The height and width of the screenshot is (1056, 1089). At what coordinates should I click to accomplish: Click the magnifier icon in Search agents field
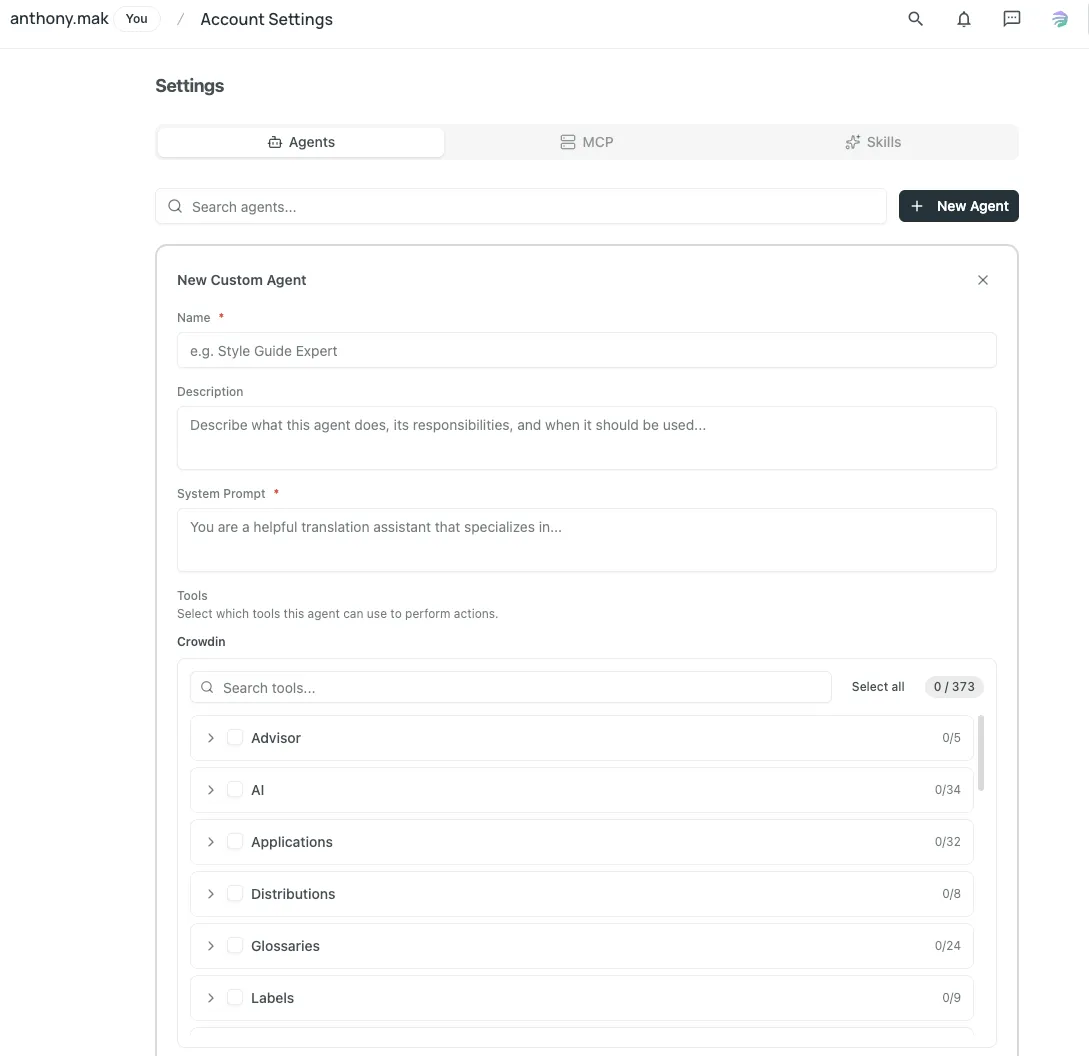coord(175,206)
